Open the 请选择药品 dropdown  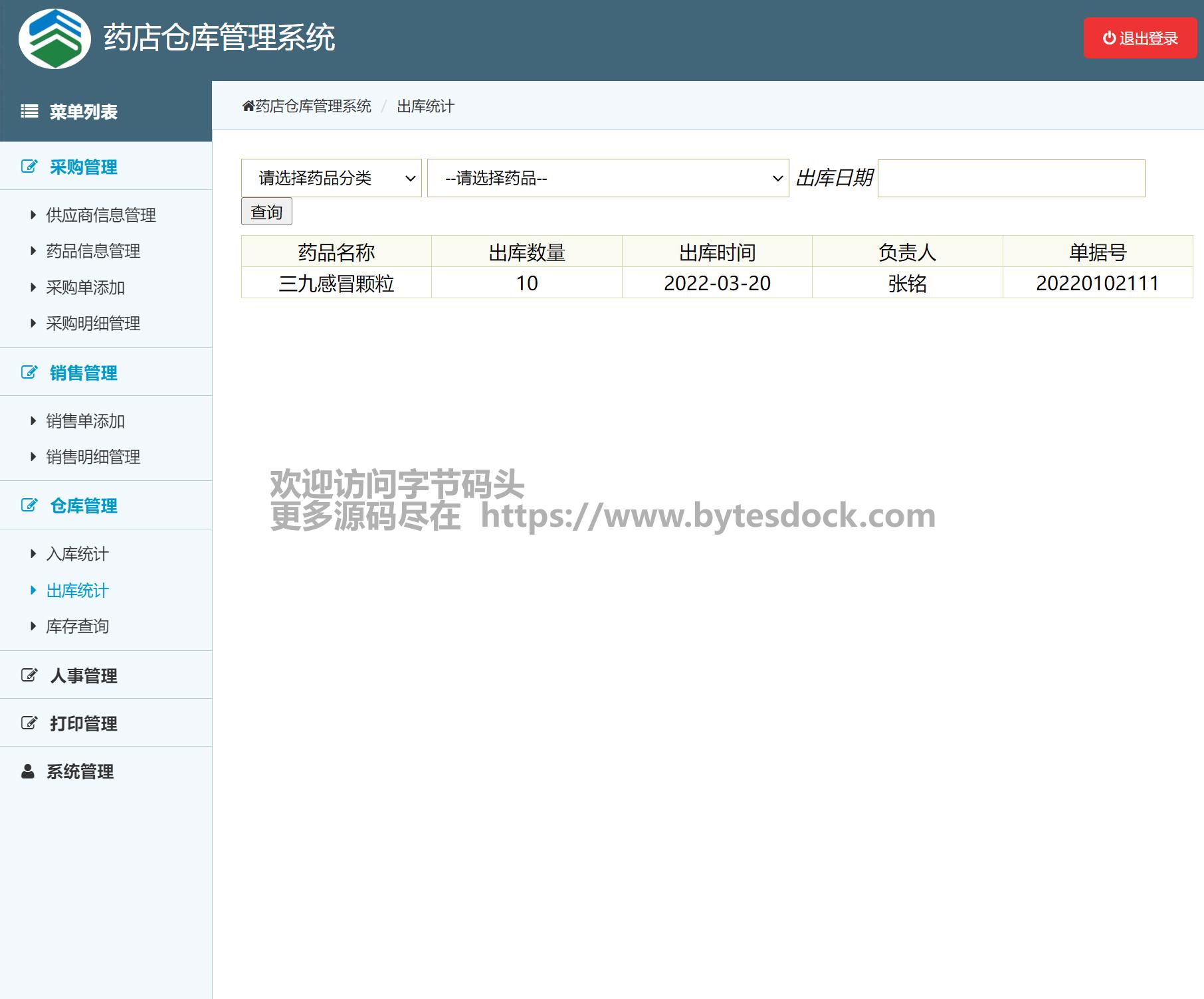coord(607,178)
